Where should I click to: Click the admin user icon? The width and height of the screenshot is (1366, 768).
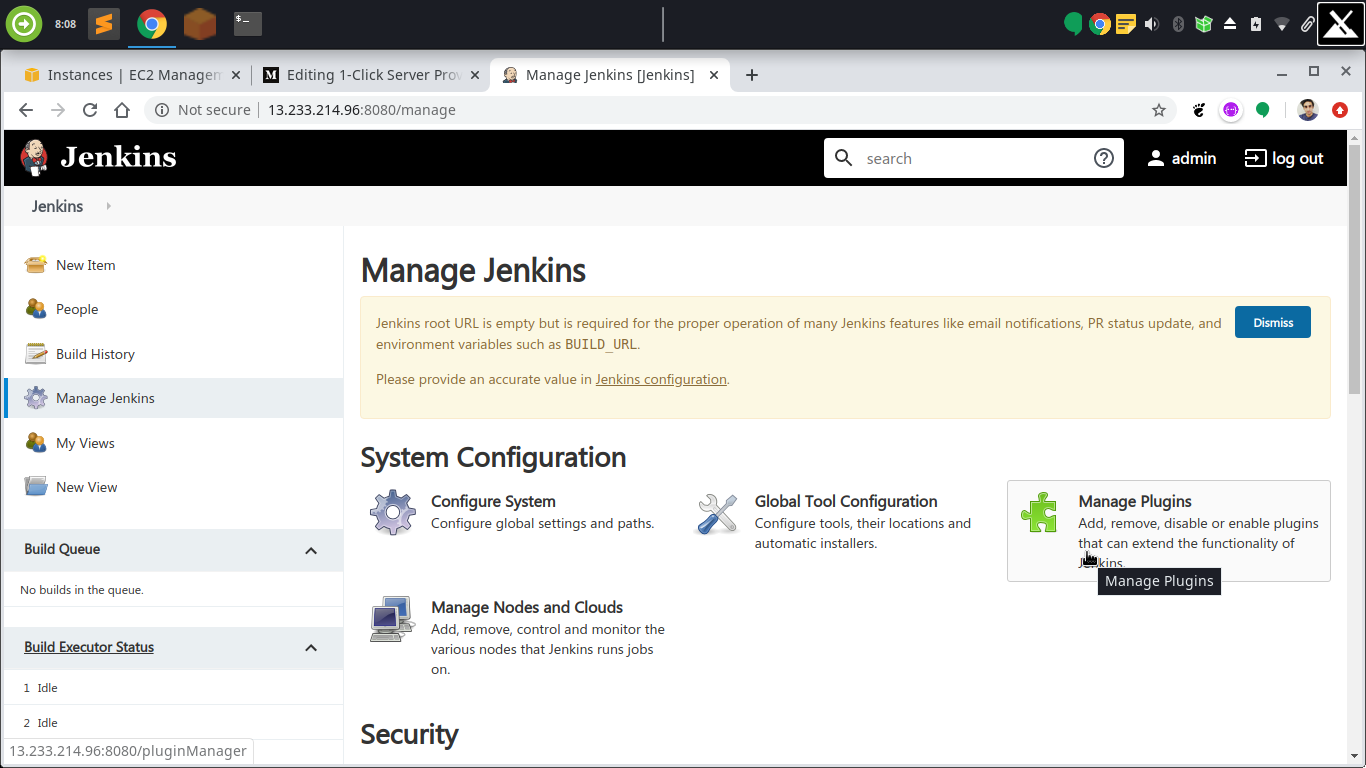[x=1155, y=157]
